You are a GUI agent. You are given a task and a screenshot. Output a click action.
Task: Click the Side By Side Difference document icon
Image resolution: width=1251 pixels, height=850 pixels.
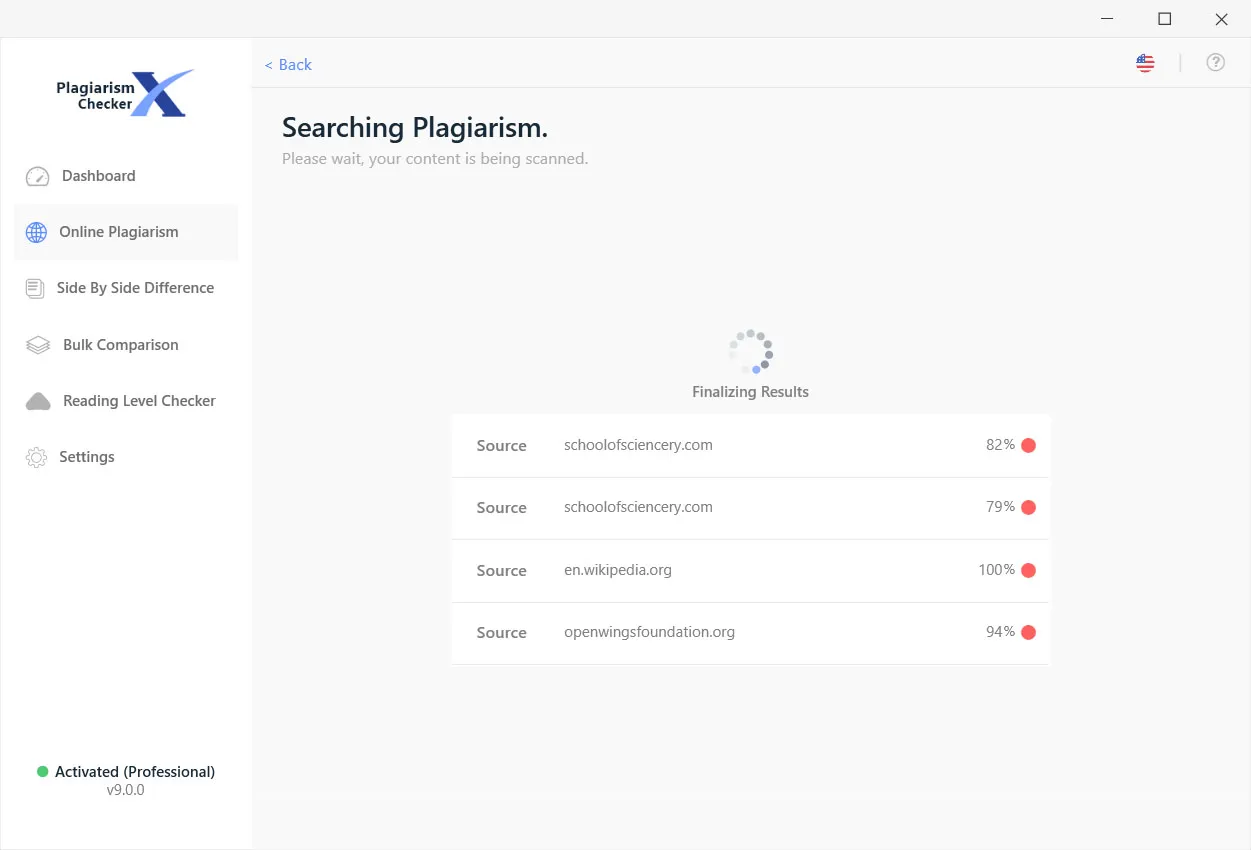(37, 287)
